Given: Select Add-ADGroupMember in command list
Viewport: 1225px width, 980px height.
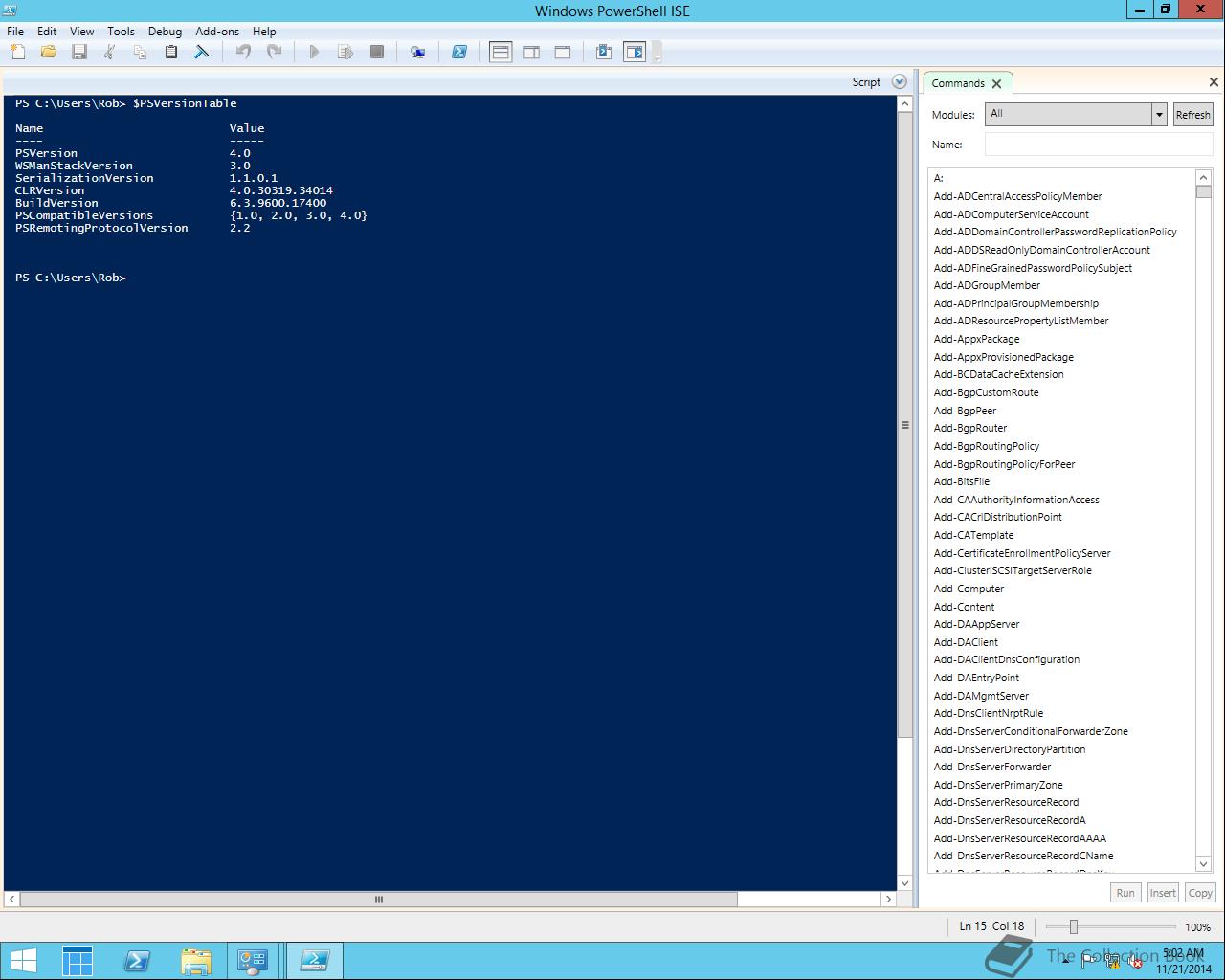Looking at the screenshot, I should (x=987, y=285).
